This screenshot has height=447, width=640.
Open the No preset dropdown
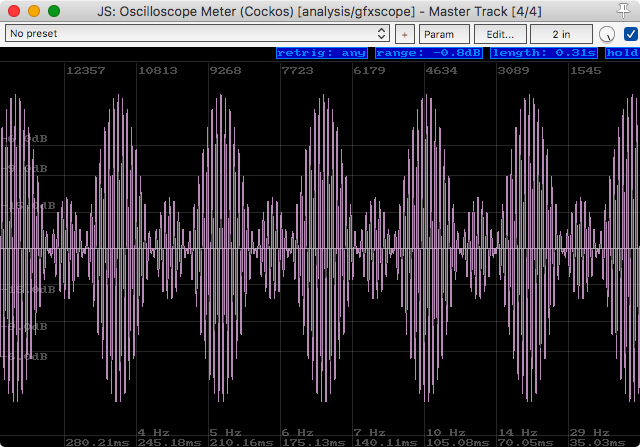tap(198, 33)
